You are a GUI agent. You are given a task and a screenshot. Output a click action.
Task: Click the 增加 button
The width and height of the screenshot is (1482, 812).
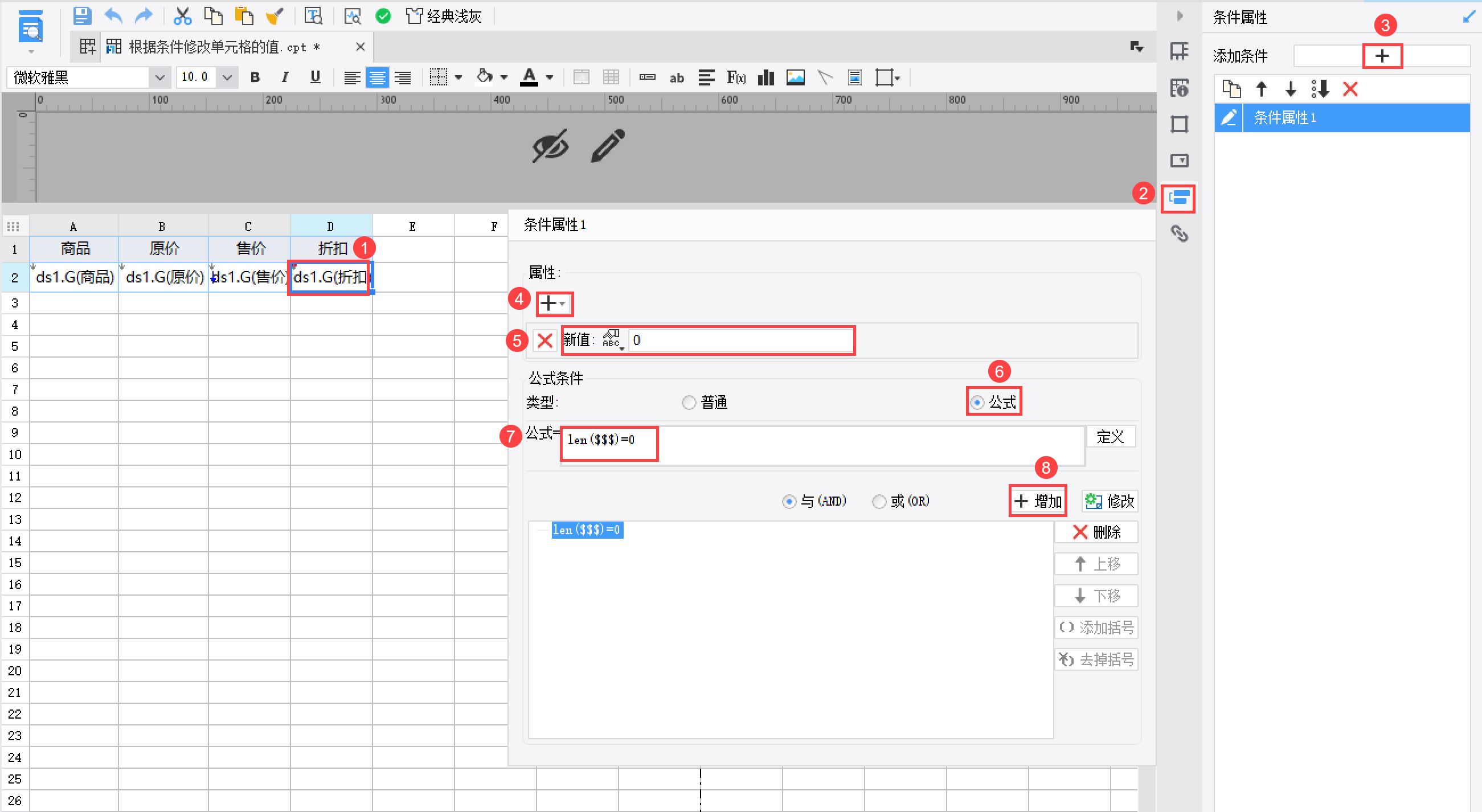pos(1038,502)
